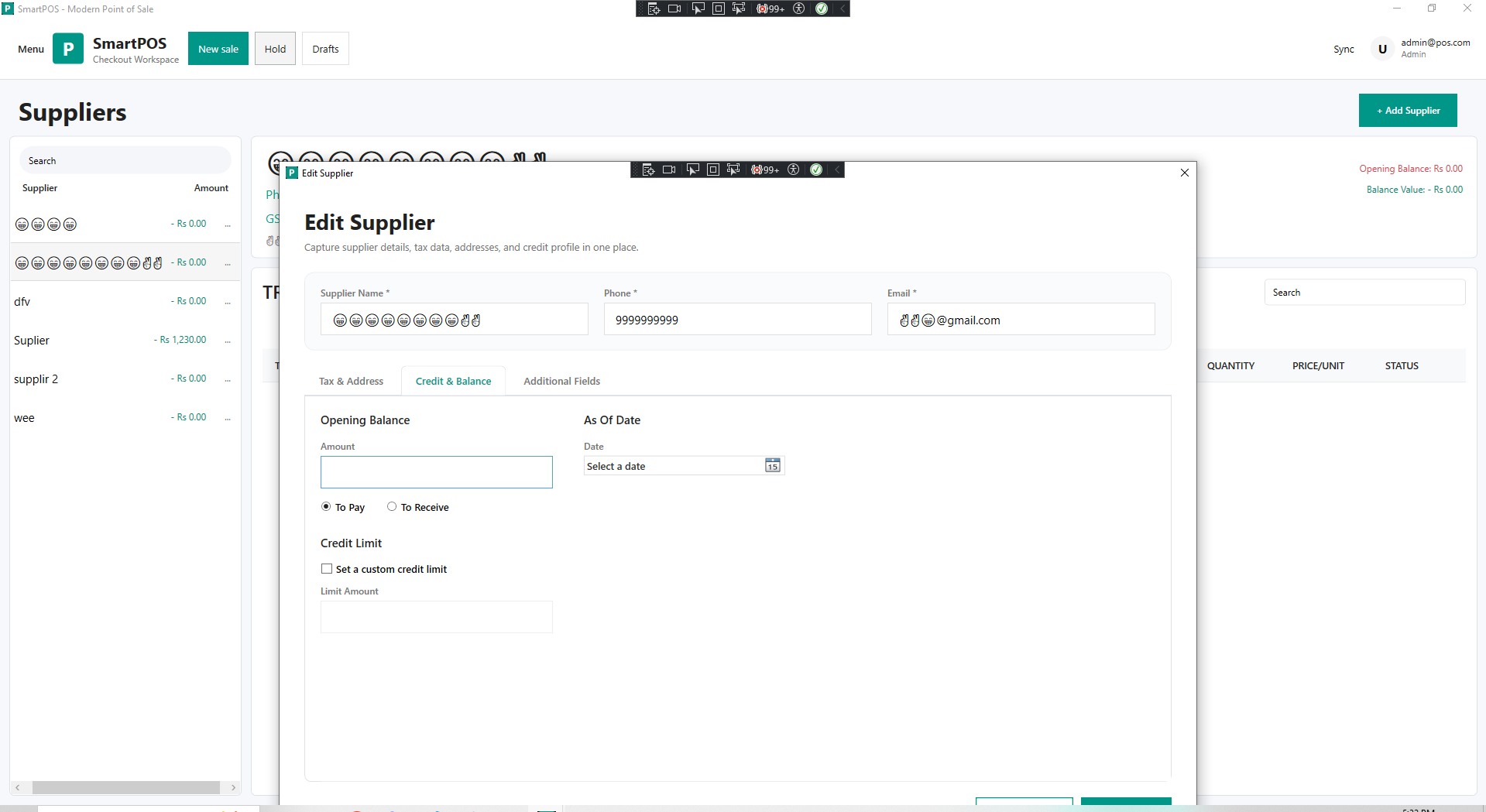
Task: Open the Additional Fields tab
Action: [x=561, y=382]
